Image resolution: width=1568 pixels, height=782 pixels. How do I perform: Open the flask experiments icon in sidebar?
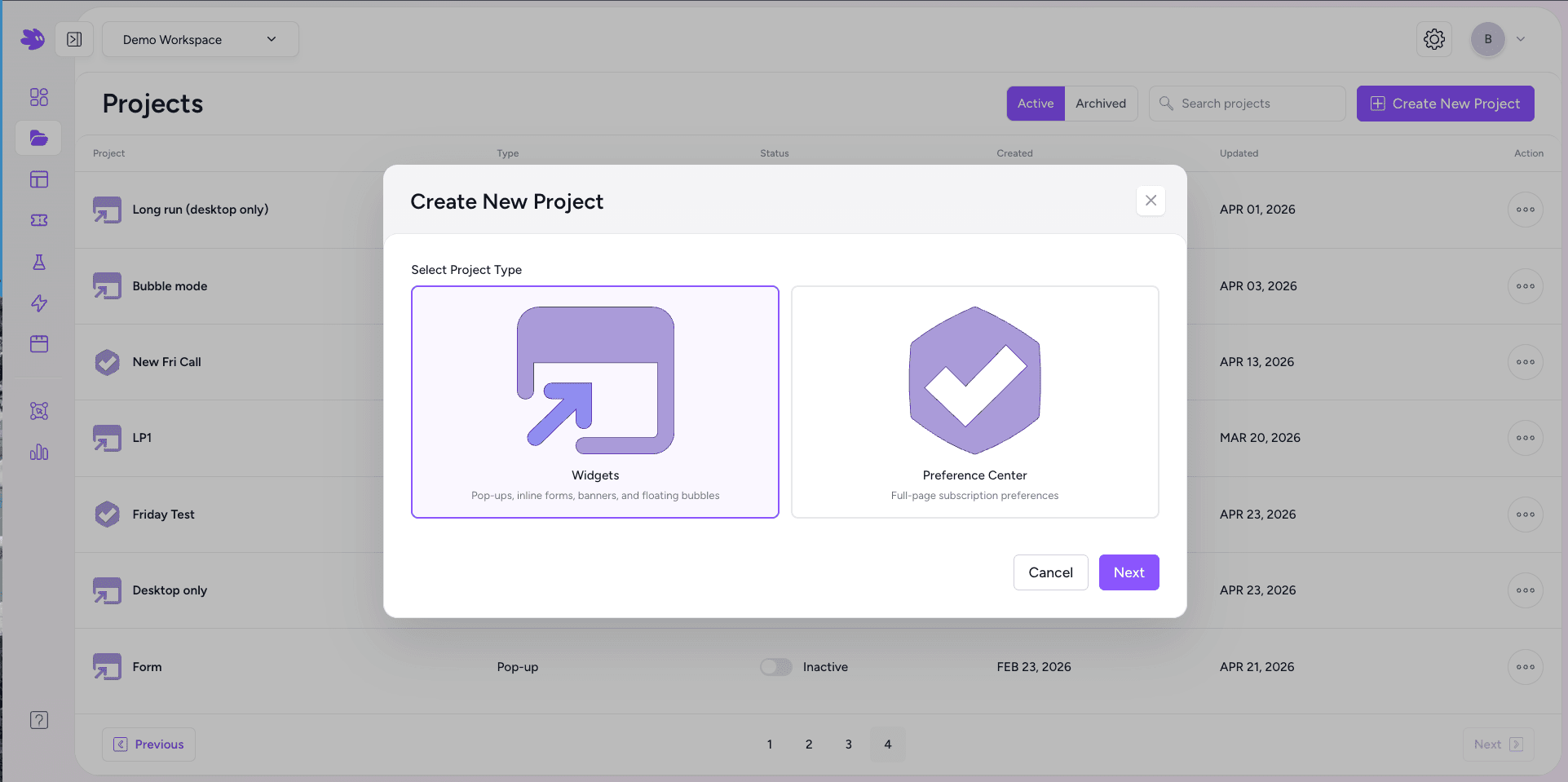point(39,262)
